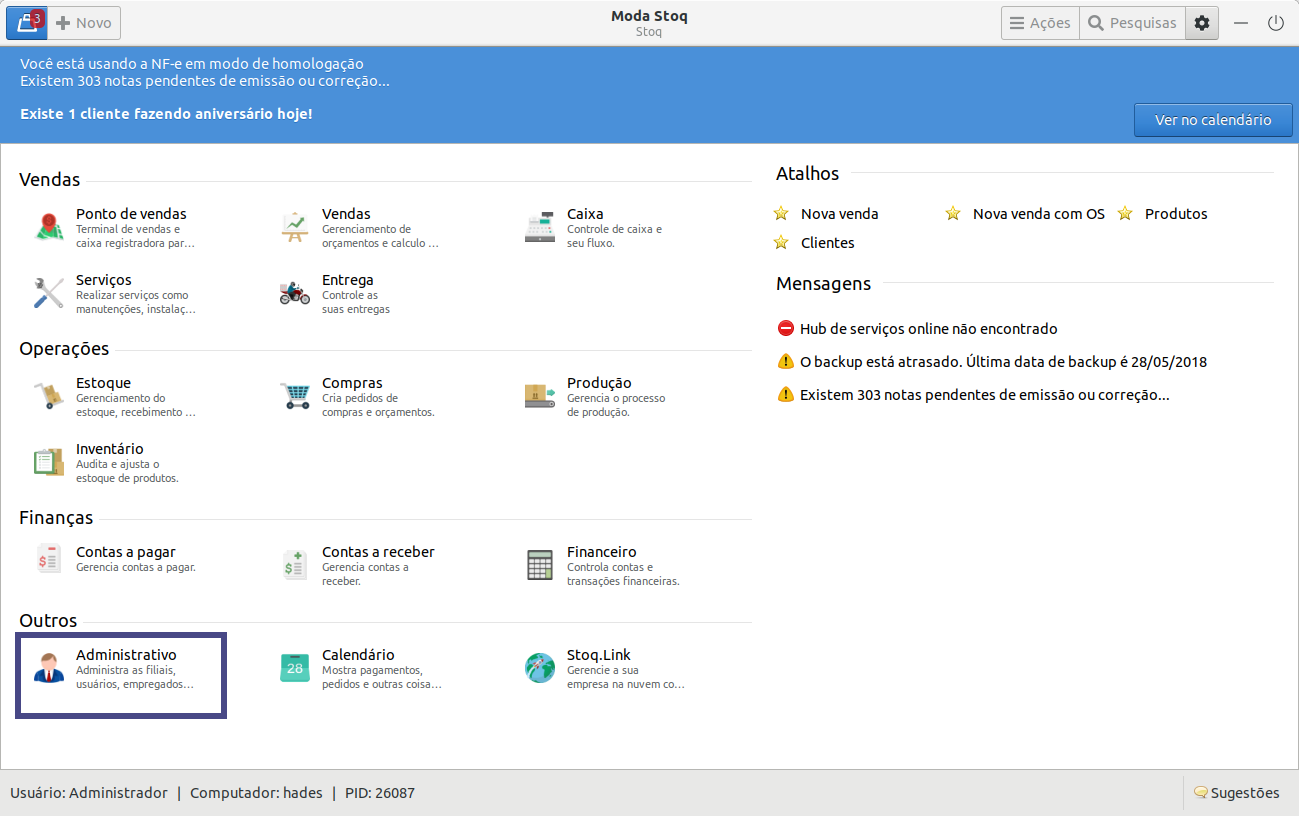1299x816 pixels.
Task: Open the Caixa cash register icon
Action: (540, 228)
